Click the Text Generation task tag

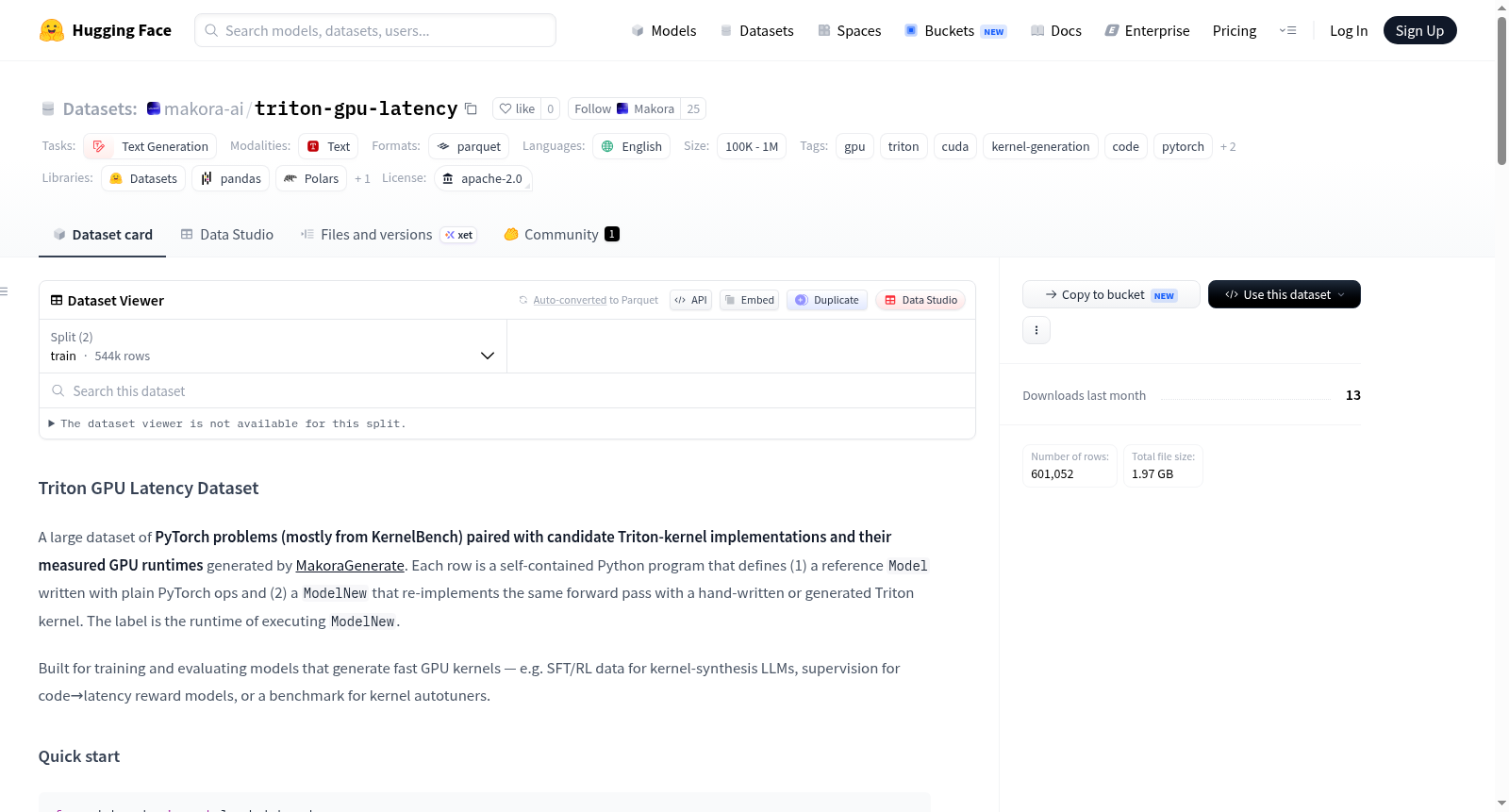point(150,146)
